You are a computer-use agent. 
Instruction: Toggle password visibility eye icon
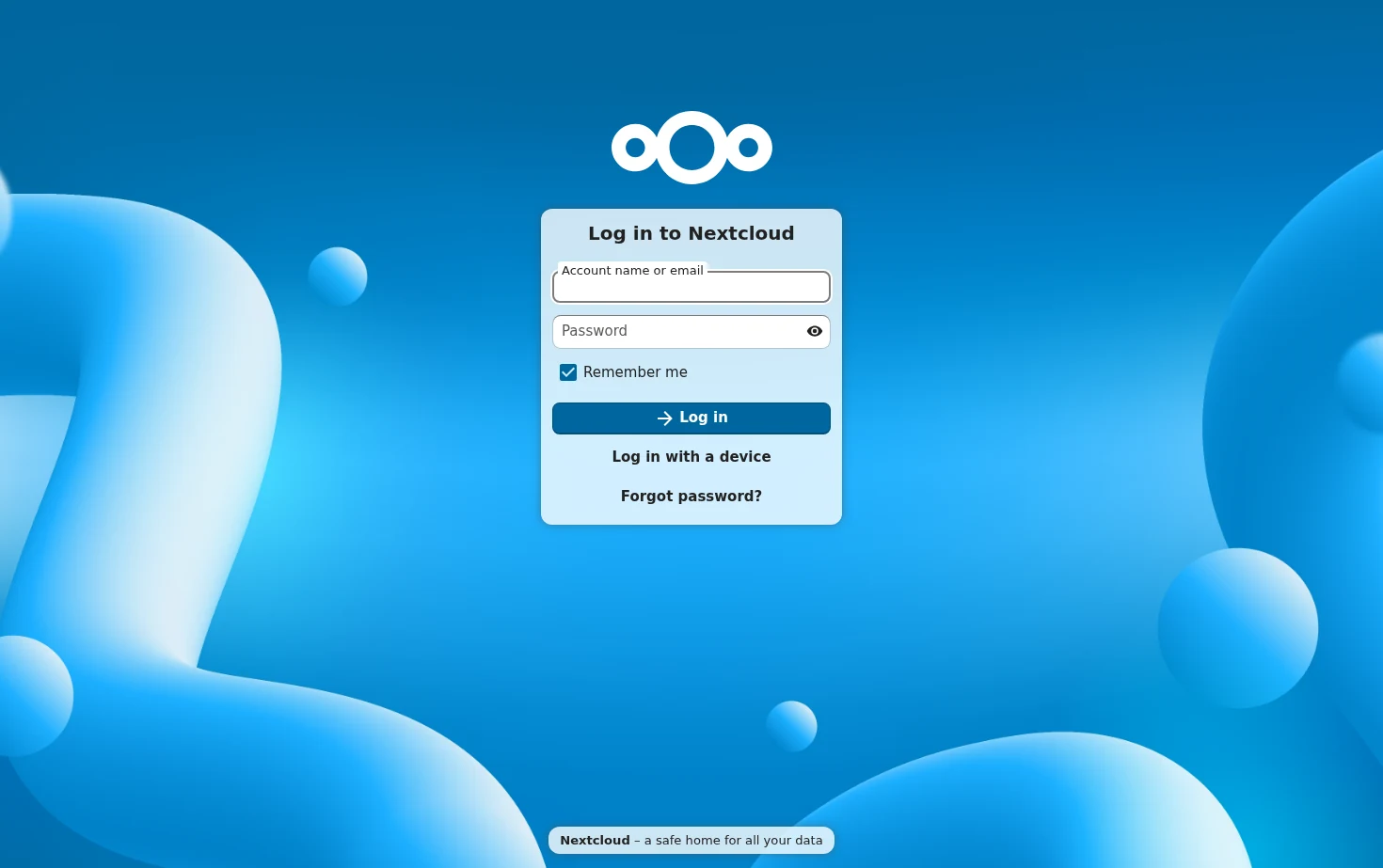tap(815, 331)
